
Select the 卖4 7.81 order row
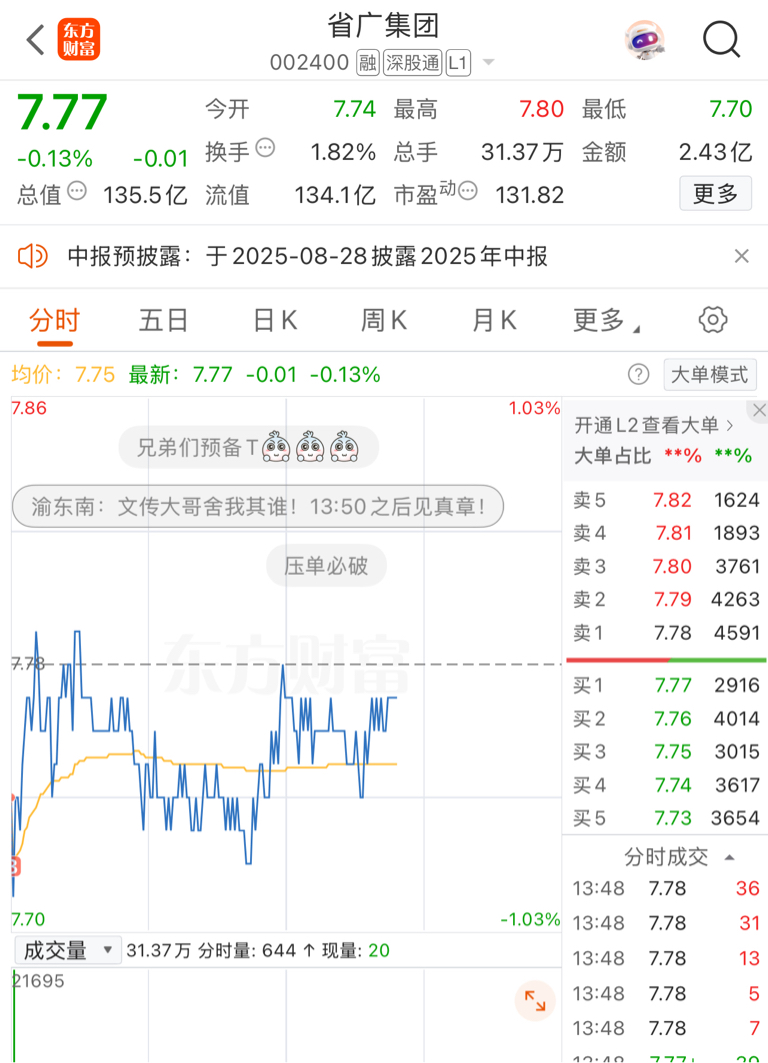tap(666, 534)
